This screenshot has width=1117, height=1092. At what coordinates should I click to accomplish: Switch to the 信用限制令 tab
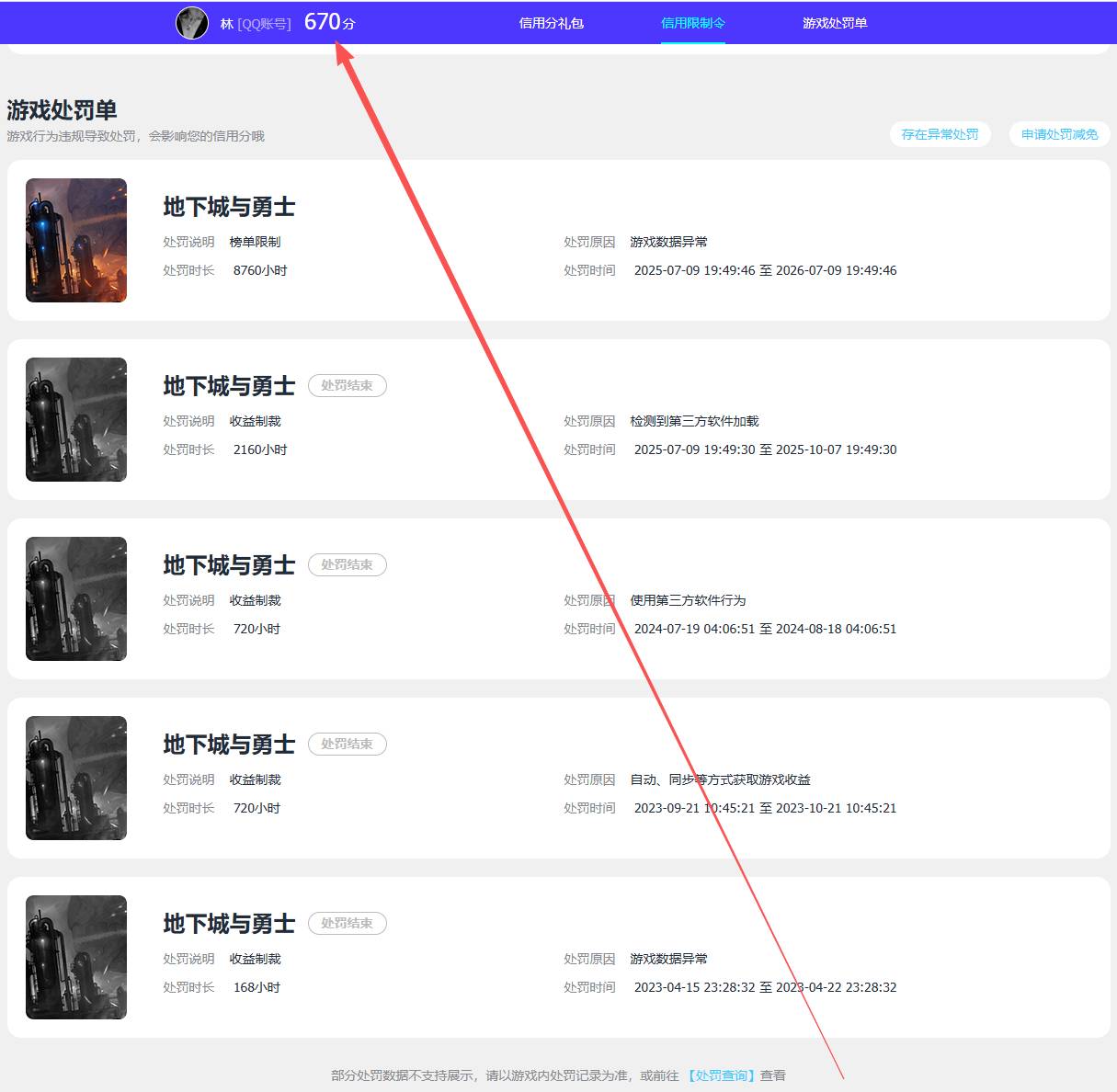click(692, 23)
